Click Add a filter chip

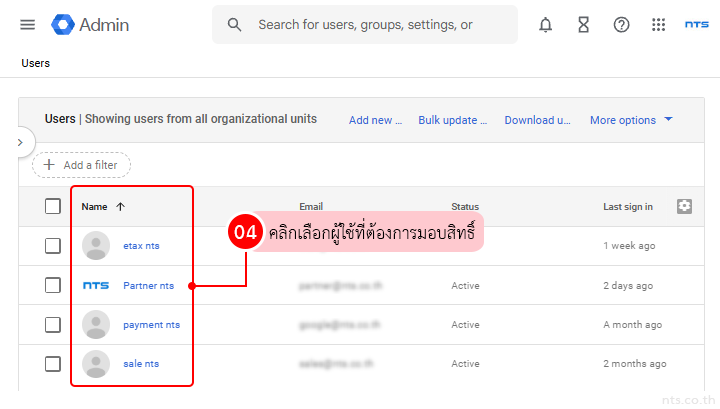tap(81, 165)
